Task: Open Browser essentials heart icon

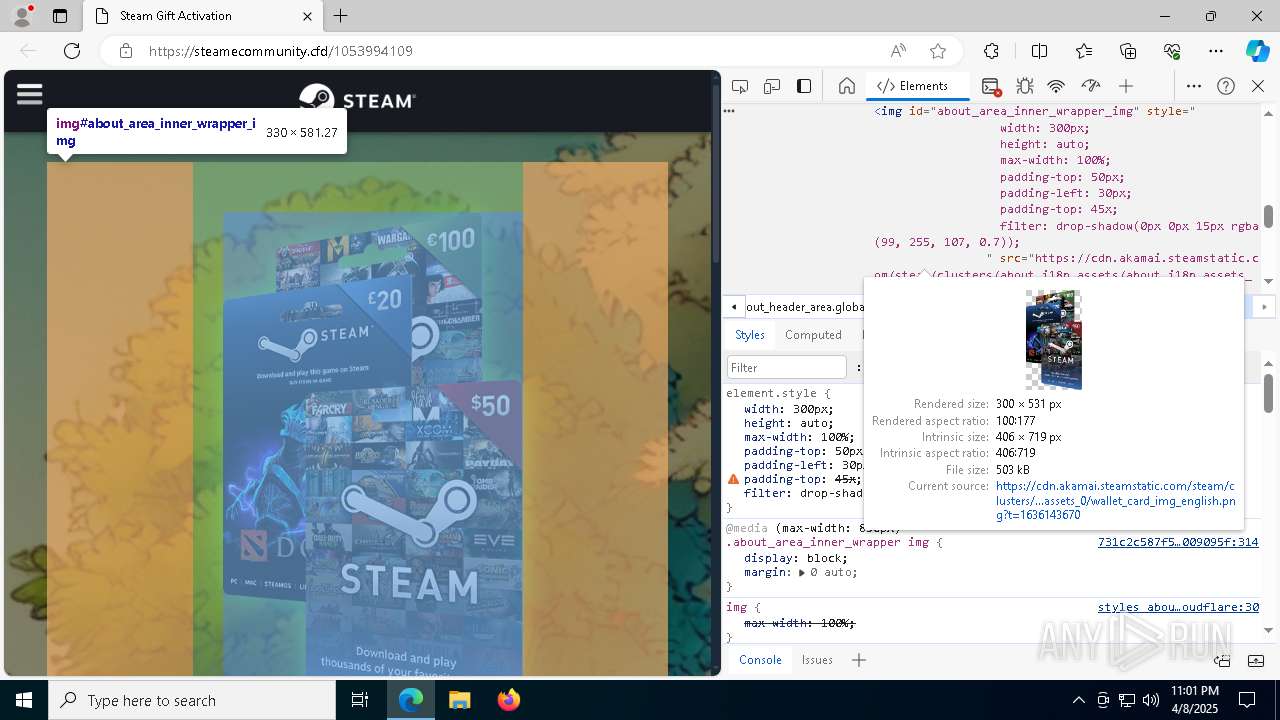Action: [1172, 51]
